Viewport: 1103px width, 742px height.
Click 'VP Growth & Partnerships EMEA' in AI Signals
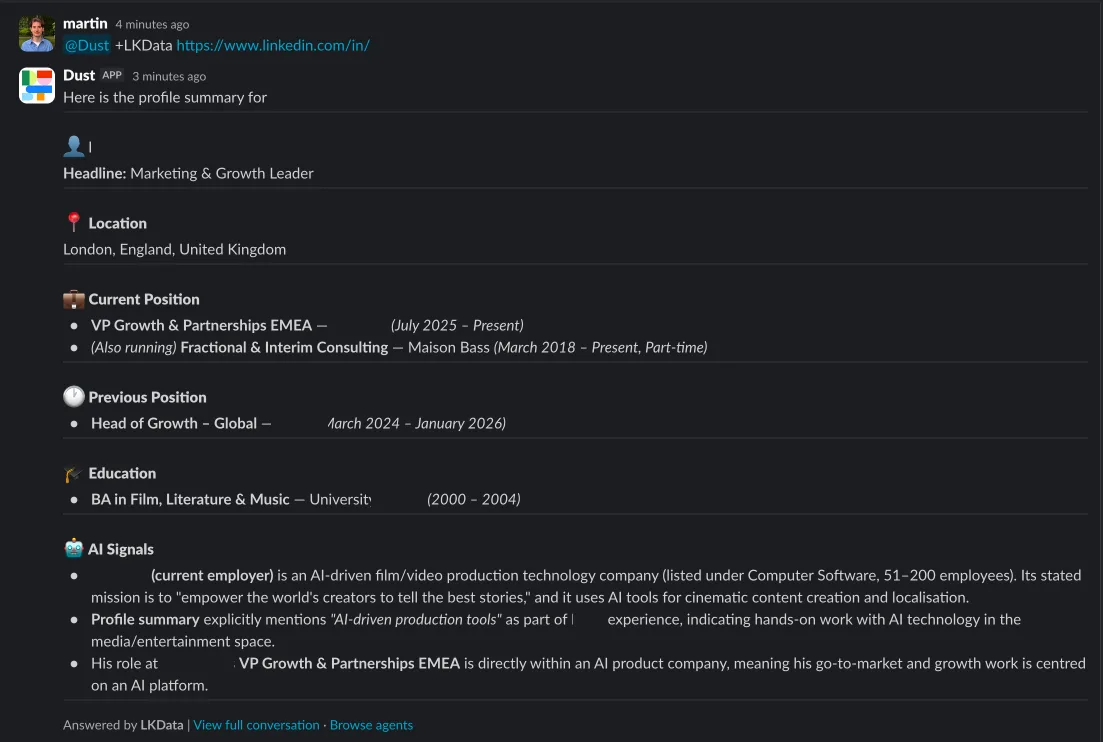coord(349,663)
